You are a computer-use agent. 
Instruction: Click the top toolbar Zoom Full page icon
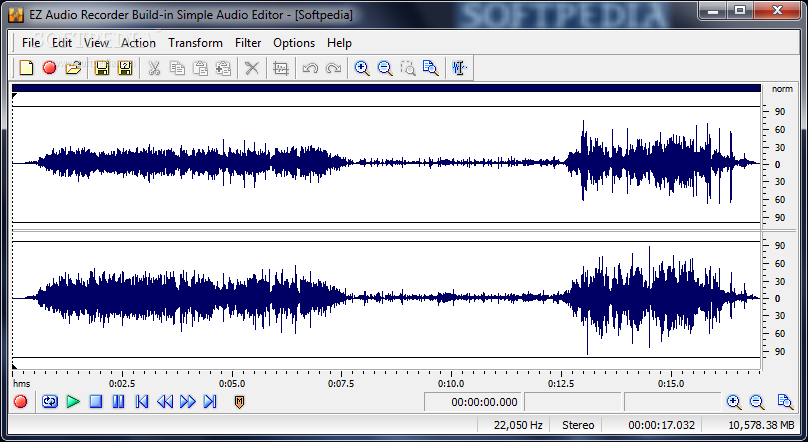tap(430, 68)
